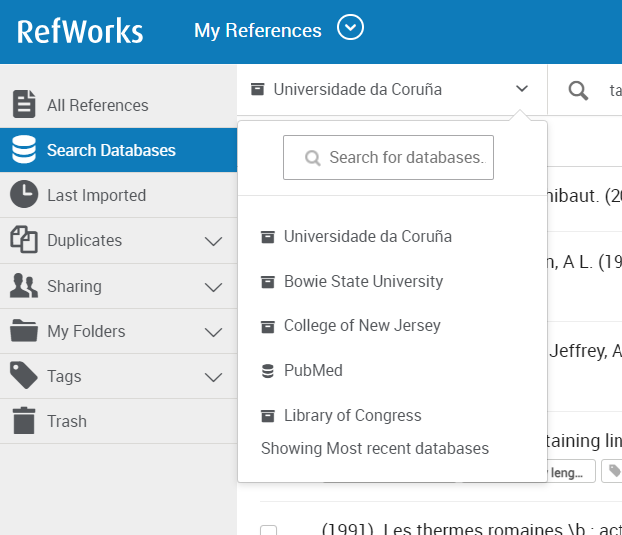The height and width of the screenshot is (535, 622).
Task: Click the Search Databases stack icon
Action: [24, 150]
